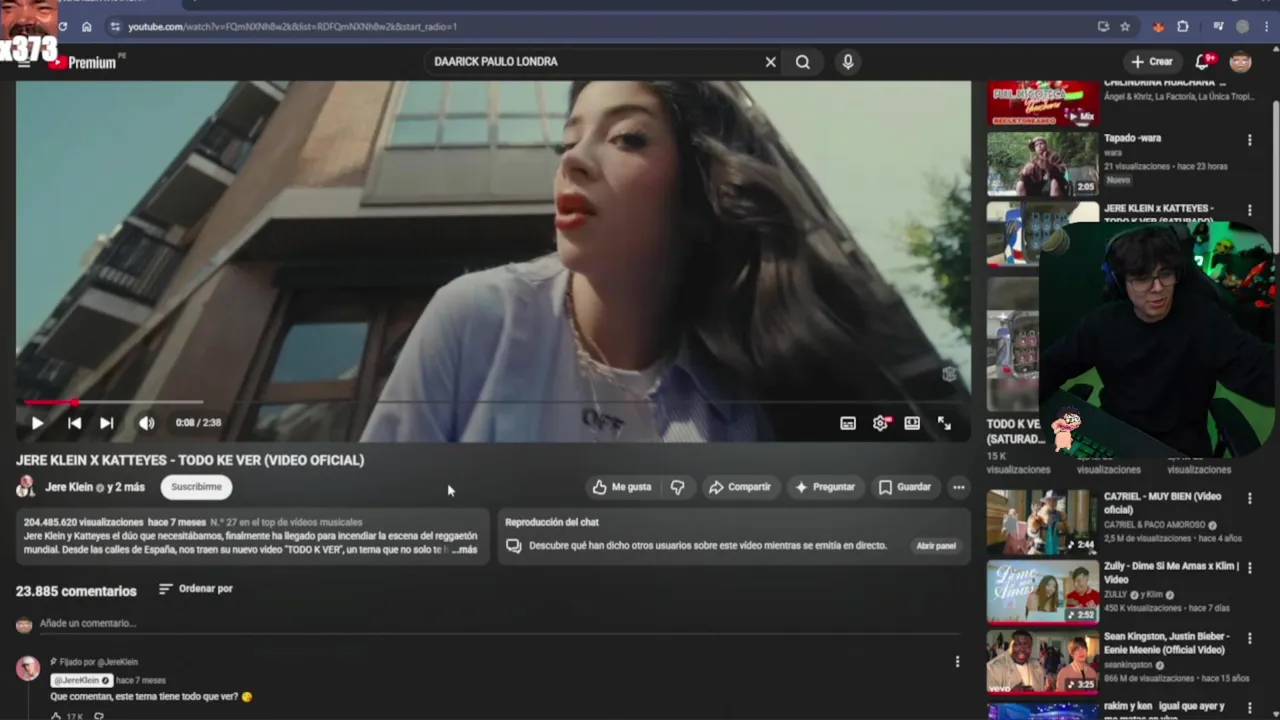The height and width of the screenshot is (720, 1280).
Task: Save the video with Guardar
Action: pos(904,487)
